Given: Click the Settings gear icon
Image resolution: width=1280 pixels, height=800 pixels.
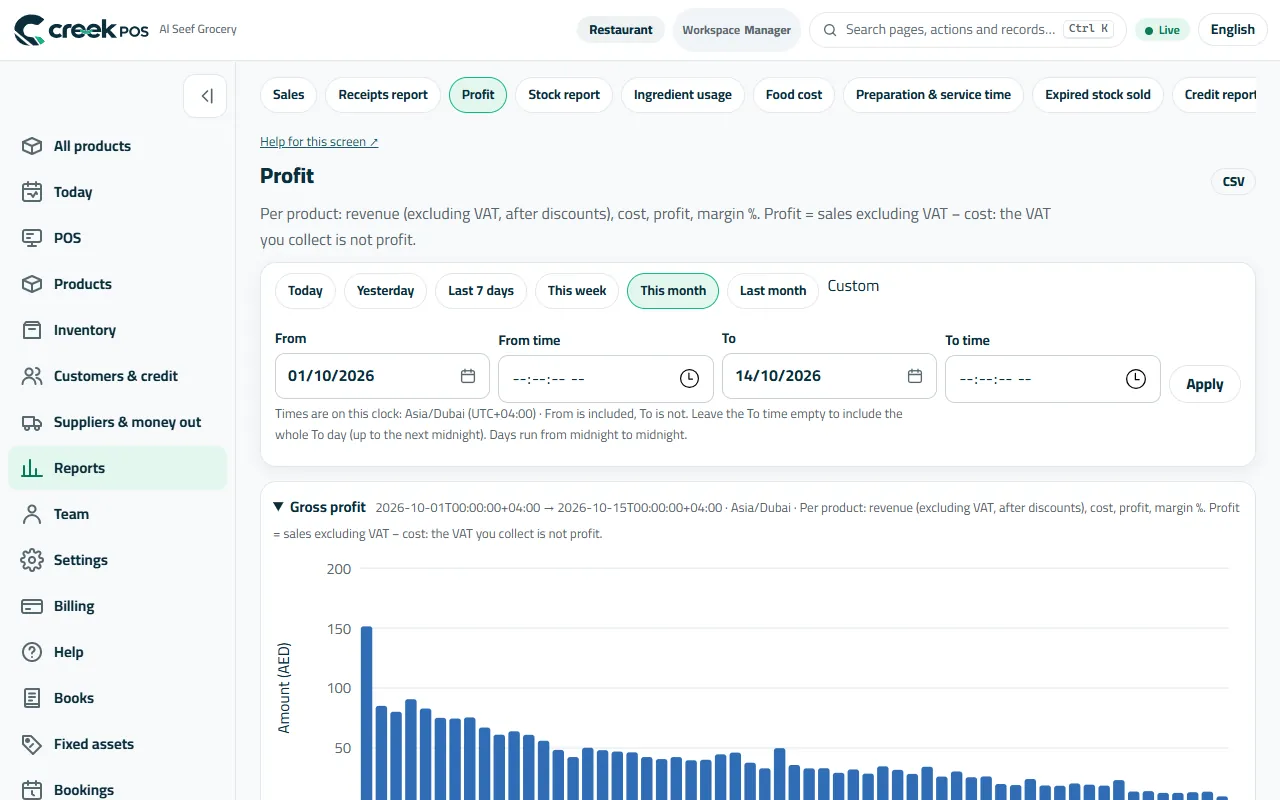Looking at the screenshot, I should pyautogui.click(x=32, y=560).
